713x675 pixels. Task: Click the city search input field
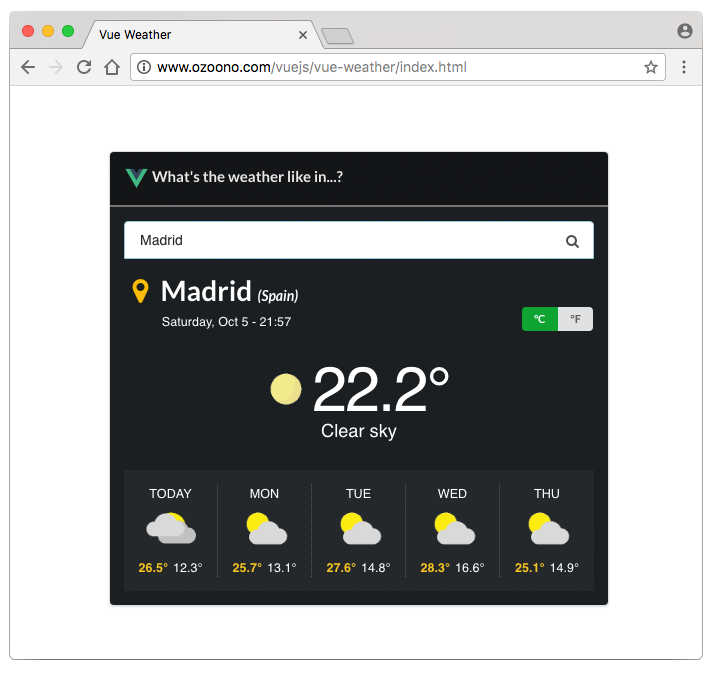[359, 240]
